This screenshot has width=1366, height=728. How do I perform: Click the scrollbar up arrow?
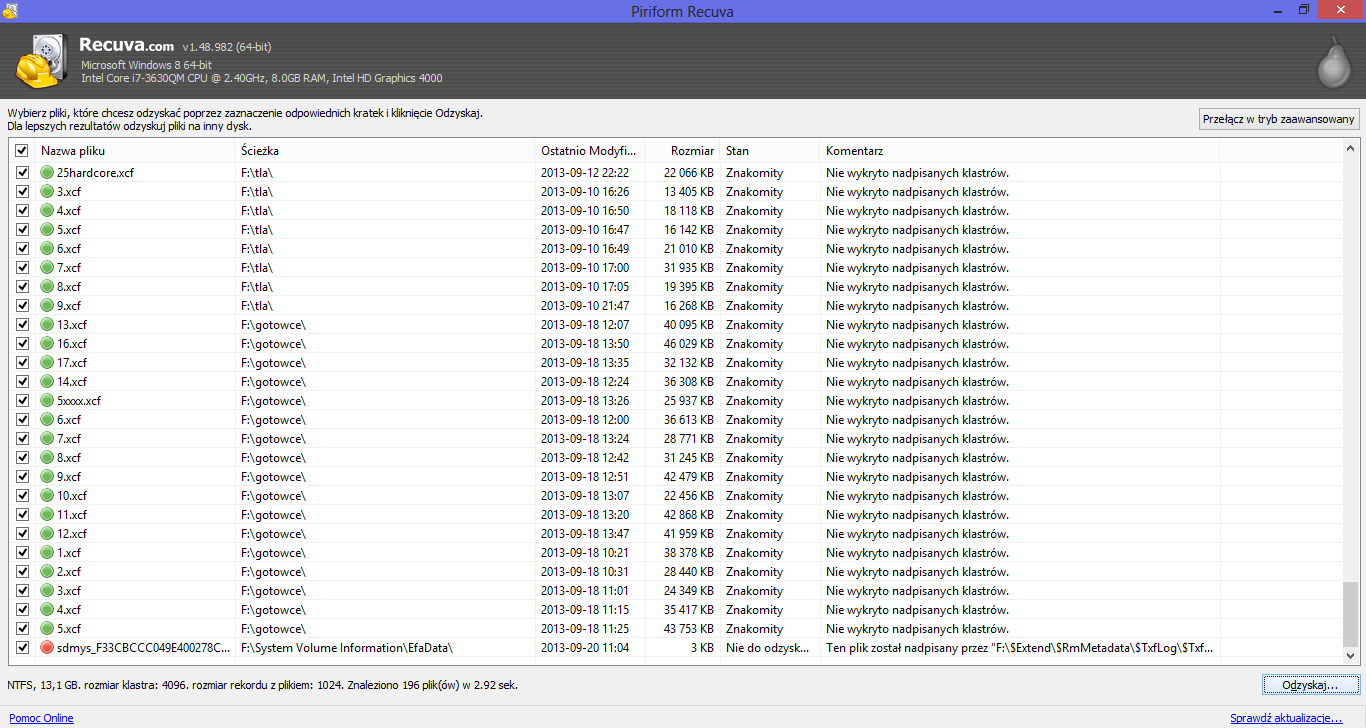[x=1351, y=149]
